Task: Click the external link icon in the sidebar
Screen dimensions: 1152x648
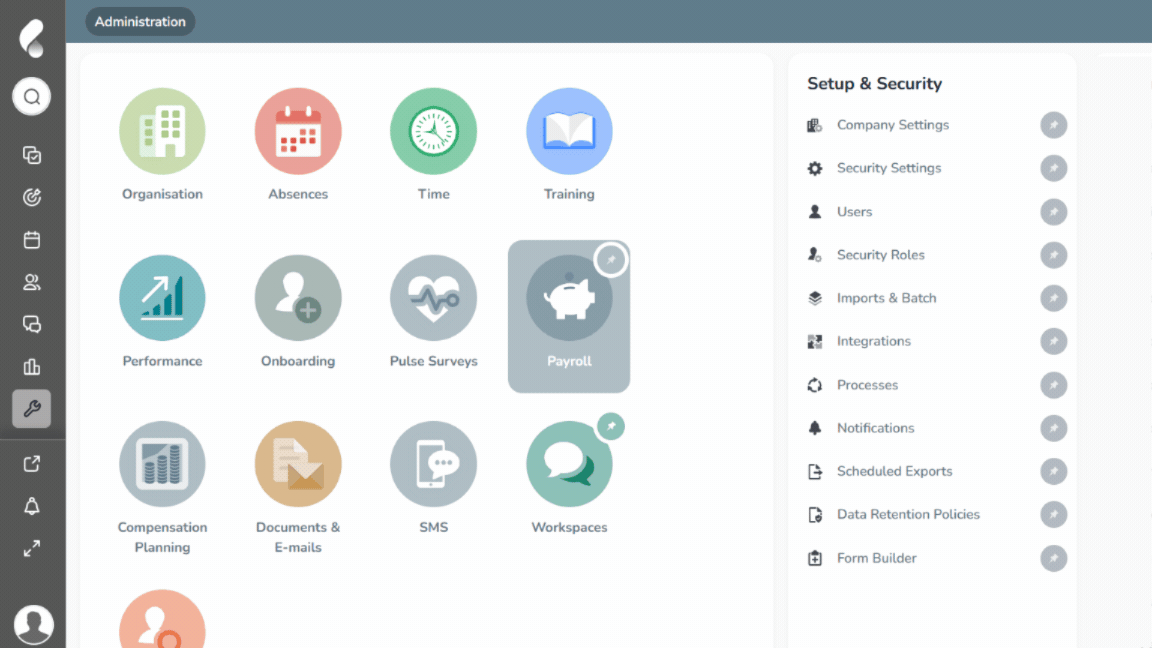Action: click(x=32, y=464)
